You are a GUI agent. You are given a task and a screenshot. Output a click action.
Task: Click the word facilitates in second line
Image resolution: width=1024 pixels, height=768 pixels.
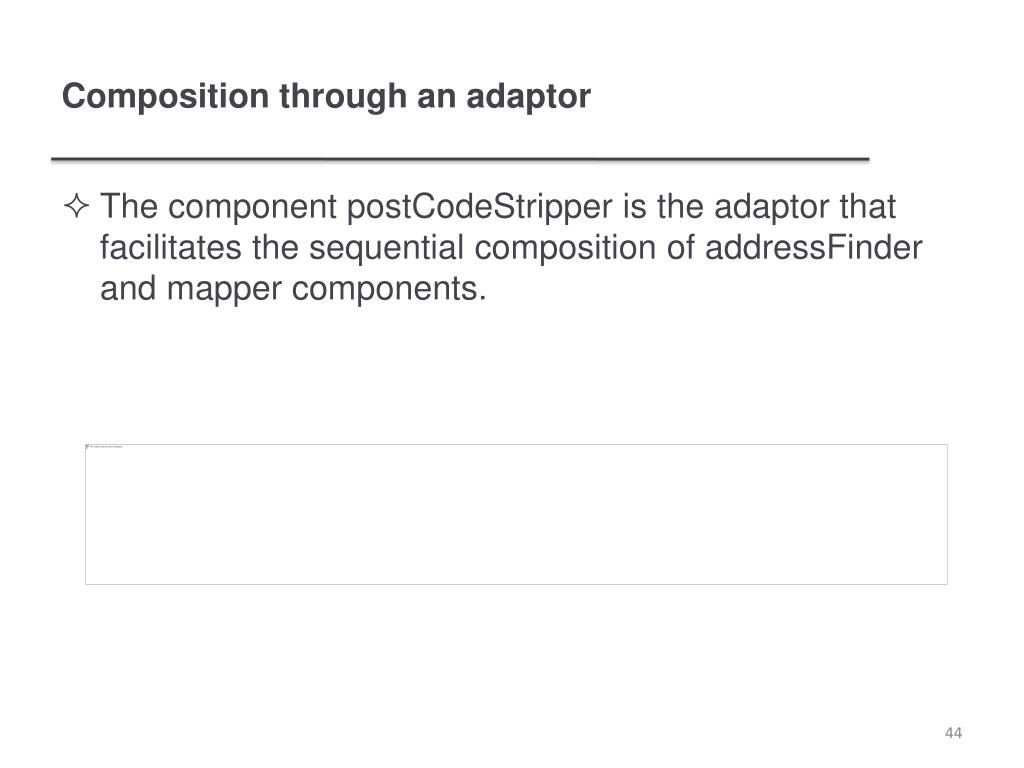[x=171, y=248]
